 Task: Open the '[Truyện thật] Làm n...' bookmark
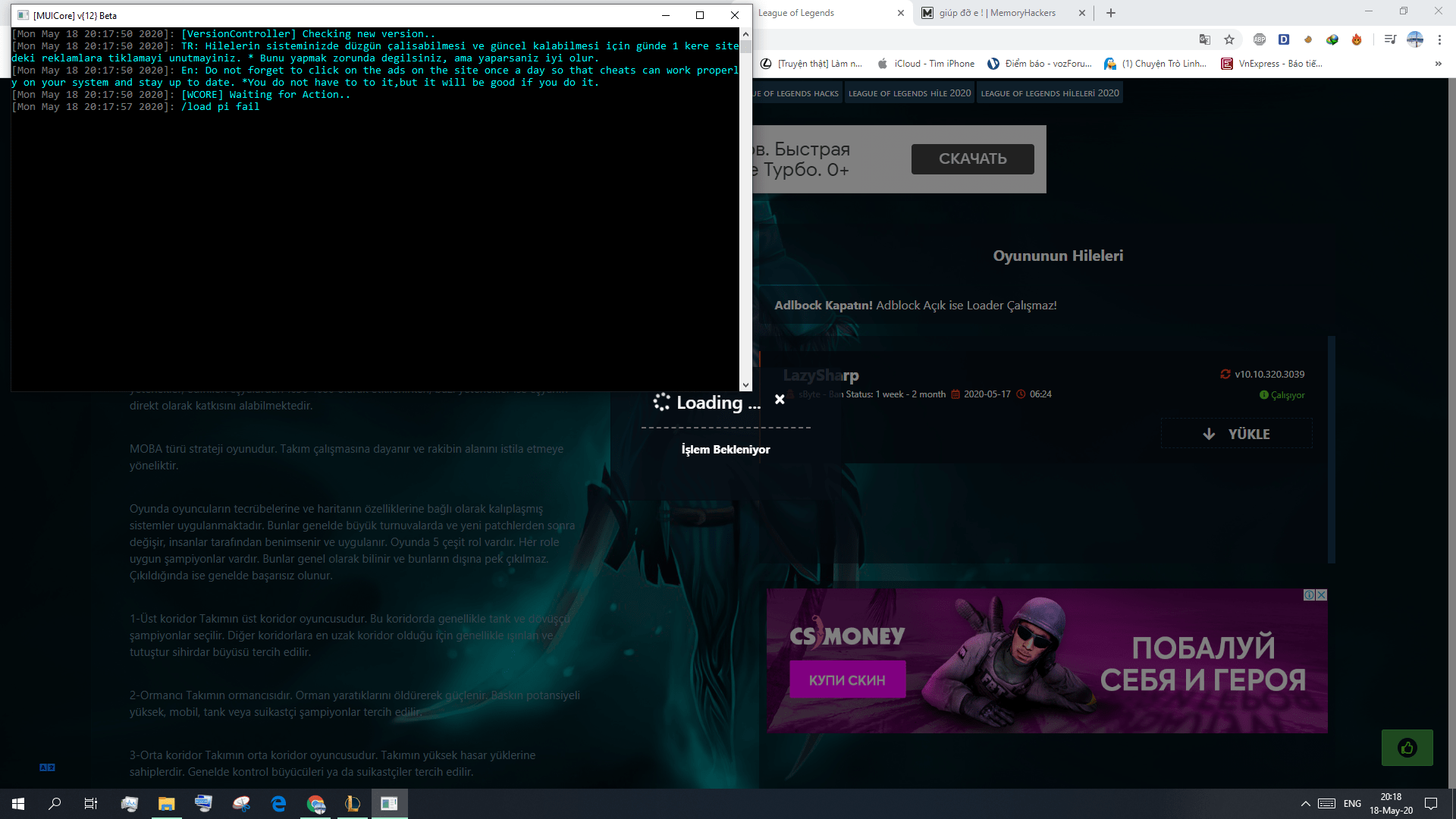(x=811, y=64)
